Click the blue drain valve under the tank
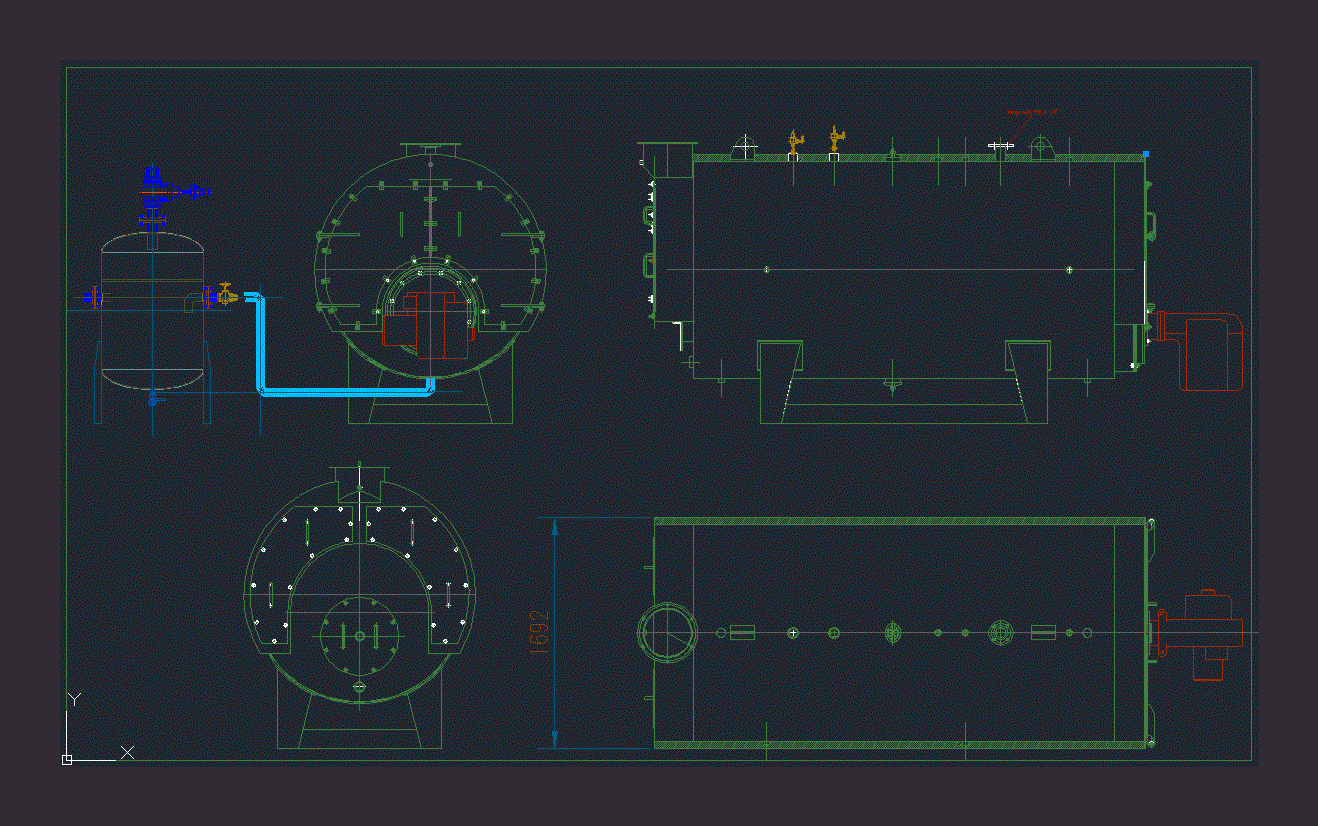 click(153, 400)
